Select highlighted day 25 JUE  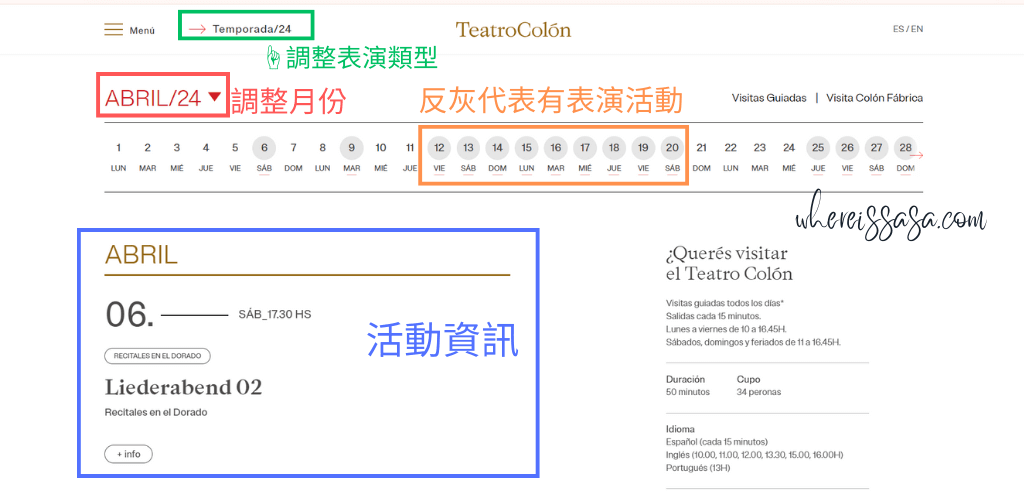click(818, 157)
